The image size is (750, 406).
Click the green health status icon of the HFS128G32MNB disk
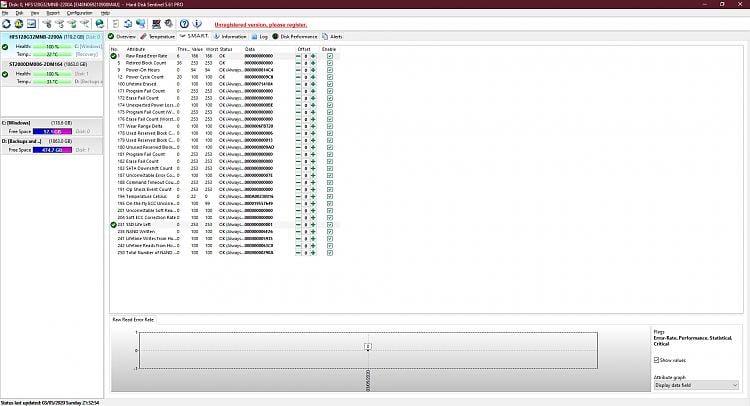(5, 47)
